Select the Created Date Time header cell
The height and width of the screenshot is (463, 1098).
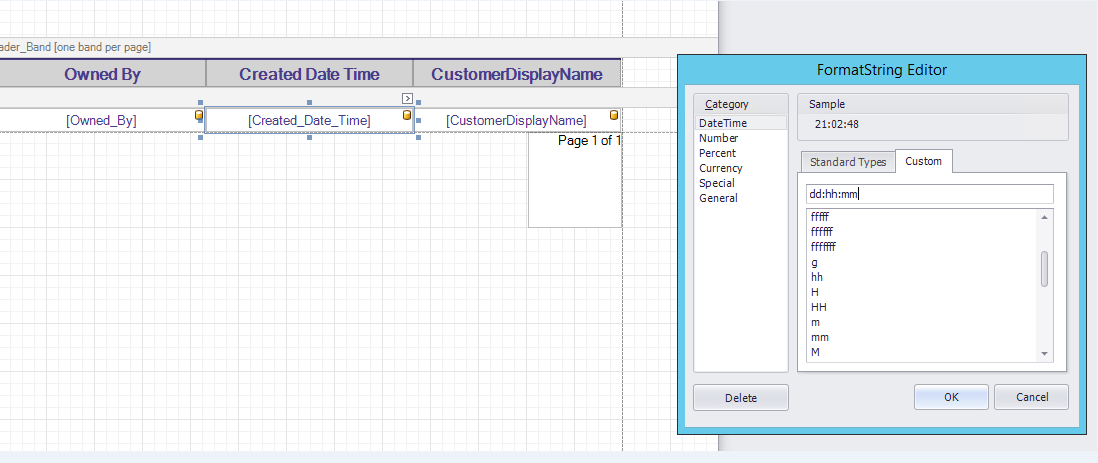click(309, 74)
